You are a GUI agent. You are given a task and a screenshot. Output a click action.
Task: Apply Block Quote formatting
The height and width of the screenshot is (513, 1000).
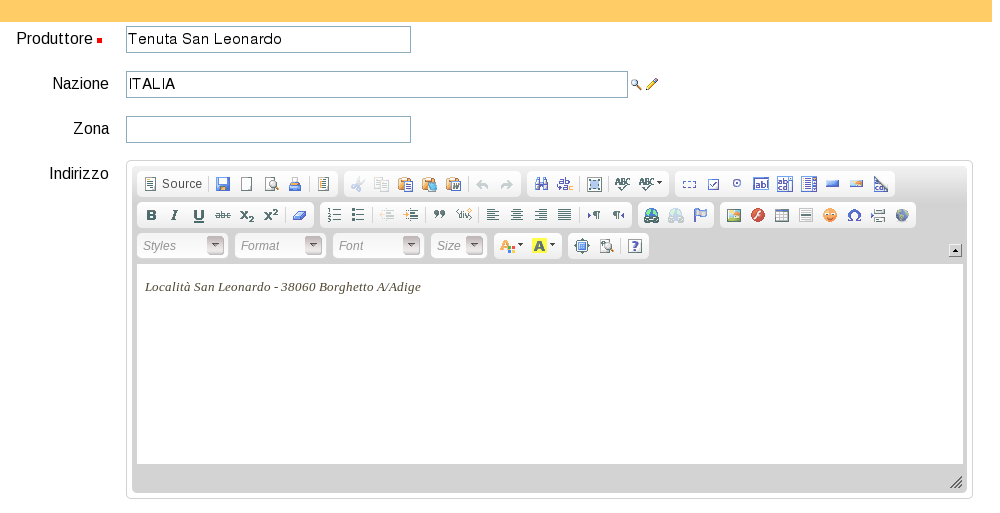pos(439,215)
